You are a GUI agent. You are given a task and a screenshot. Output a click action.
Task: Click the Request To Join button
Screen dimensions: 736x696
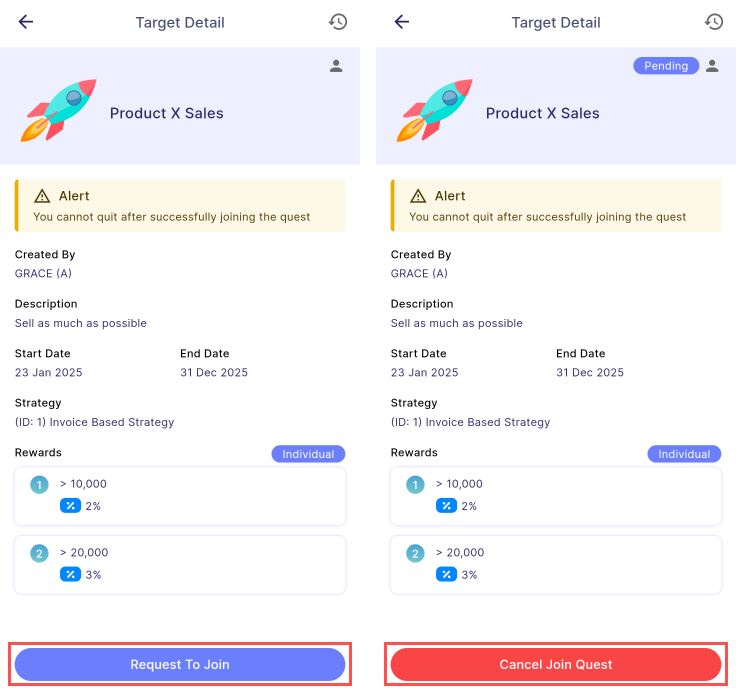click(x=180, y=664)
